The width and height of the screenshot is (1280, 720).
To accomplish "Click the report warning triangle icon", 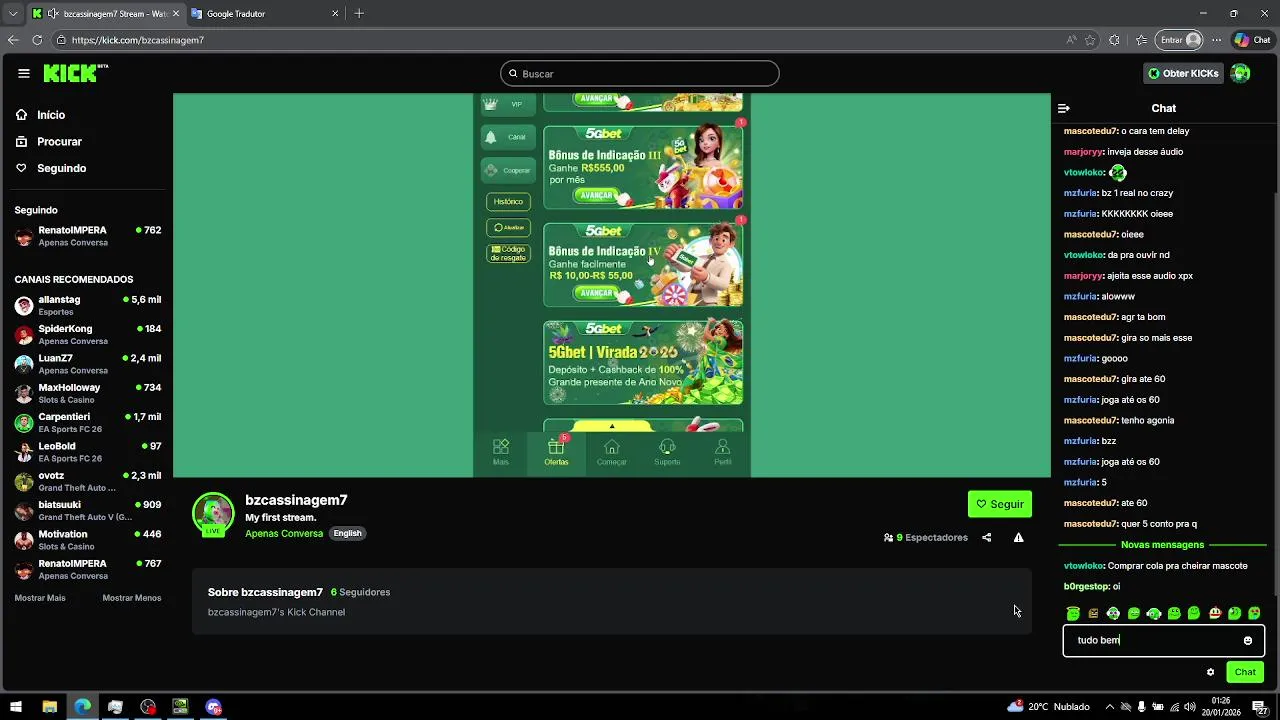I will tap(1018, 538).
